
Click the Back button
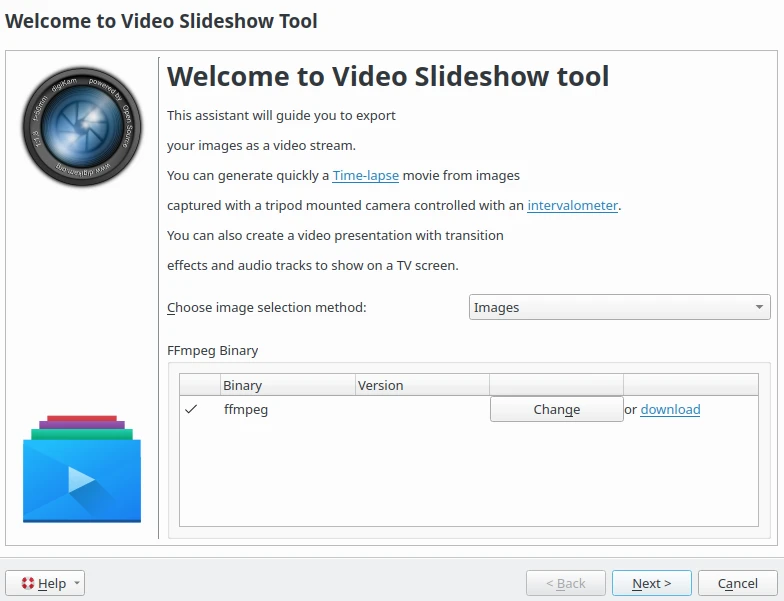pos(565,583)
